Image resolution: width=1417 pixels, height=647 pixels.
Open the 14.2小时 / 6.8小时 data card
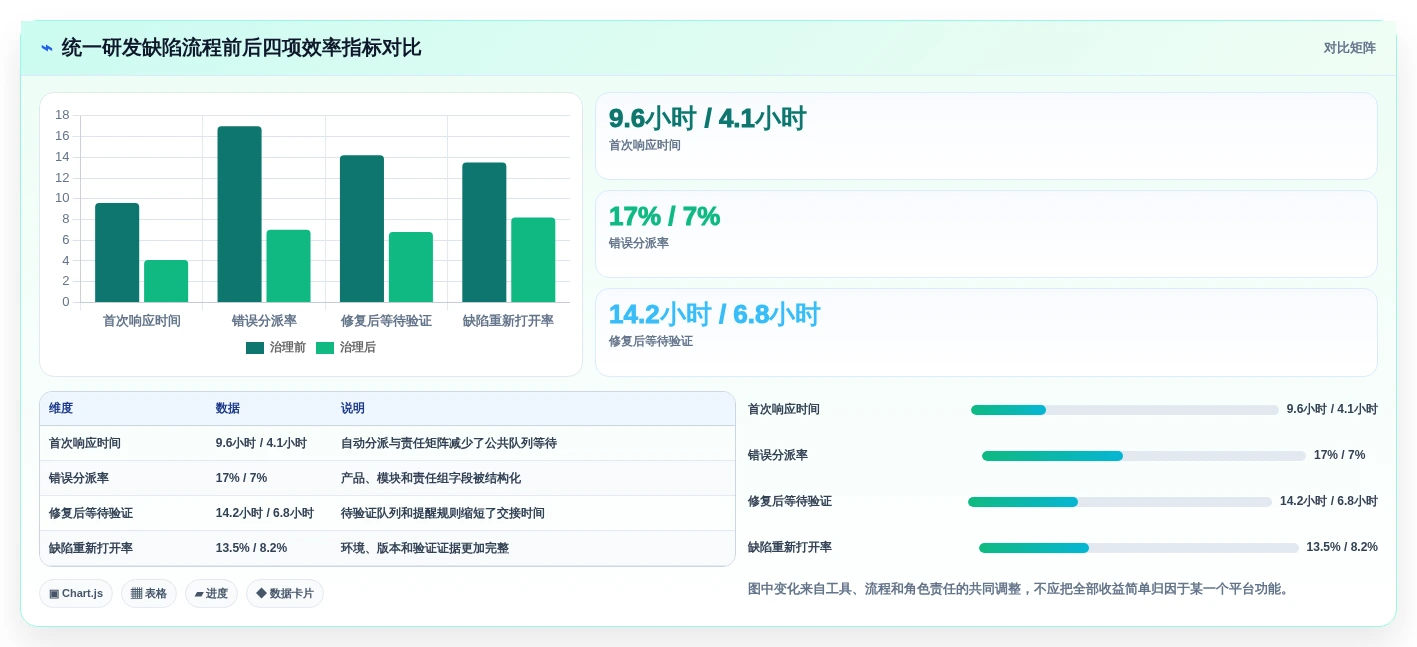pyautogui.click(x=986, y=332)
